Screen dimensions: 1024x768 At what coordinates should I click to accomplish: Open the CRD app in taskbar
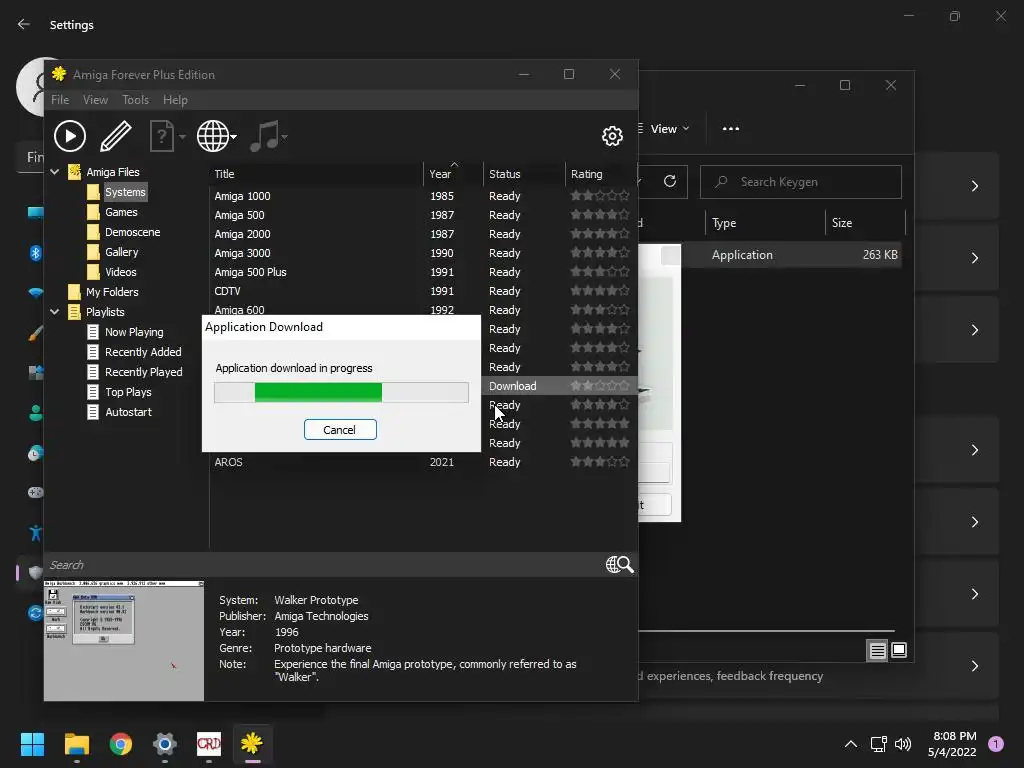(208, 744)
